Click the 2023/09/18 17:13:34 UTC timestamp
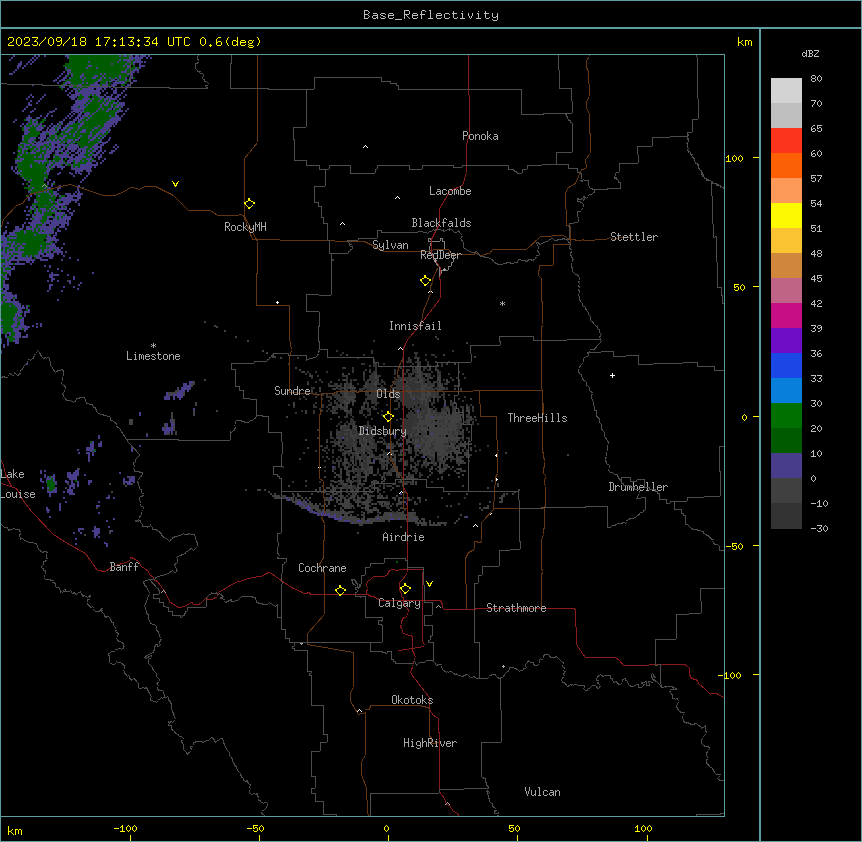Viewport: 862px width, 842px height. (99, 42)
